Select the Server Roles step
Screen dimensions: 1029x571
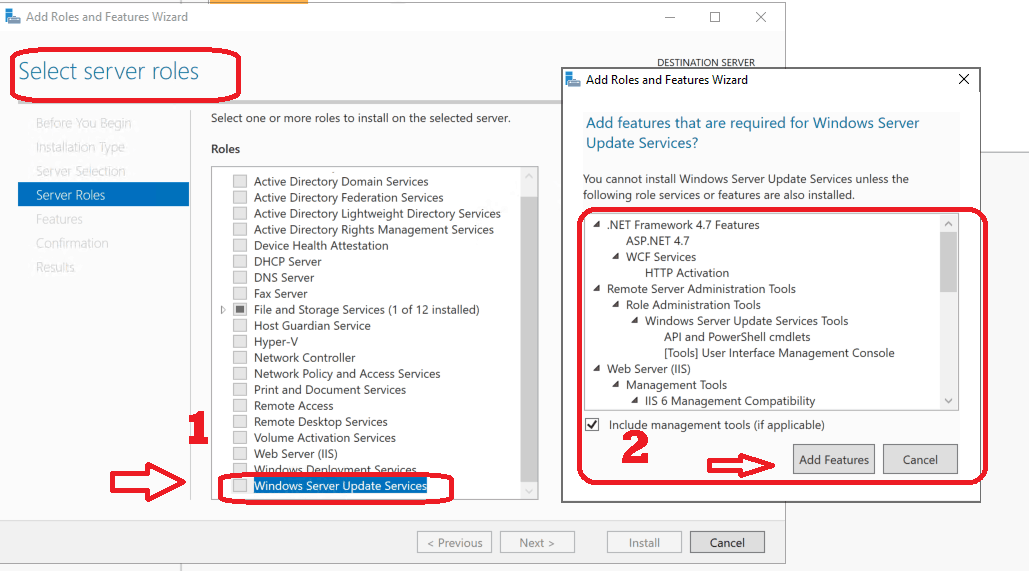pos(104,195)
